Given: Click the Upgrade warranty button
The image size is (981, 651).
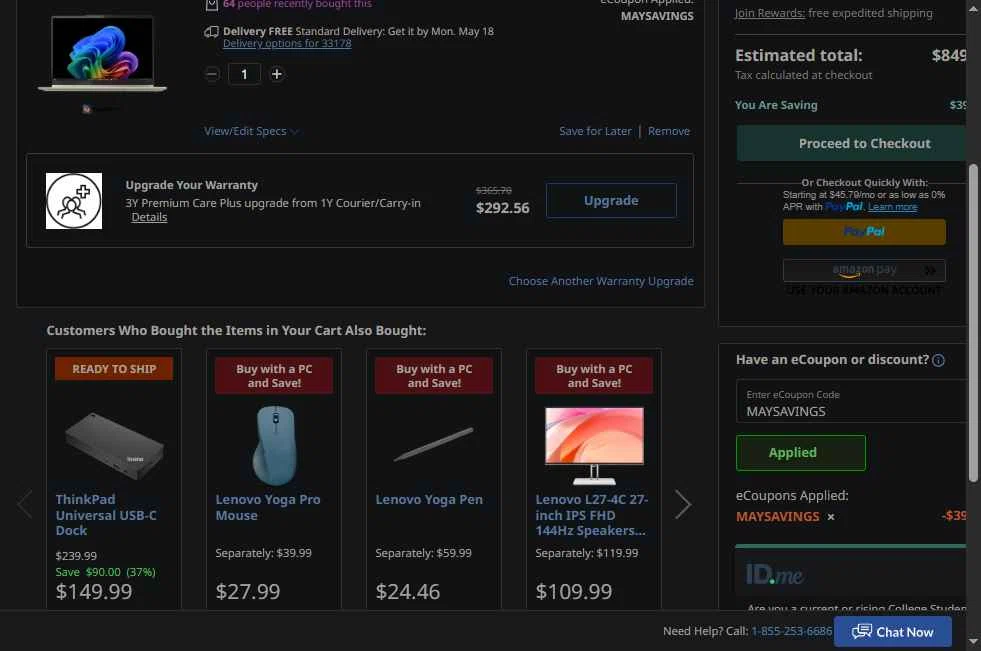Looking at the screenshot, I should pos(611,200).
